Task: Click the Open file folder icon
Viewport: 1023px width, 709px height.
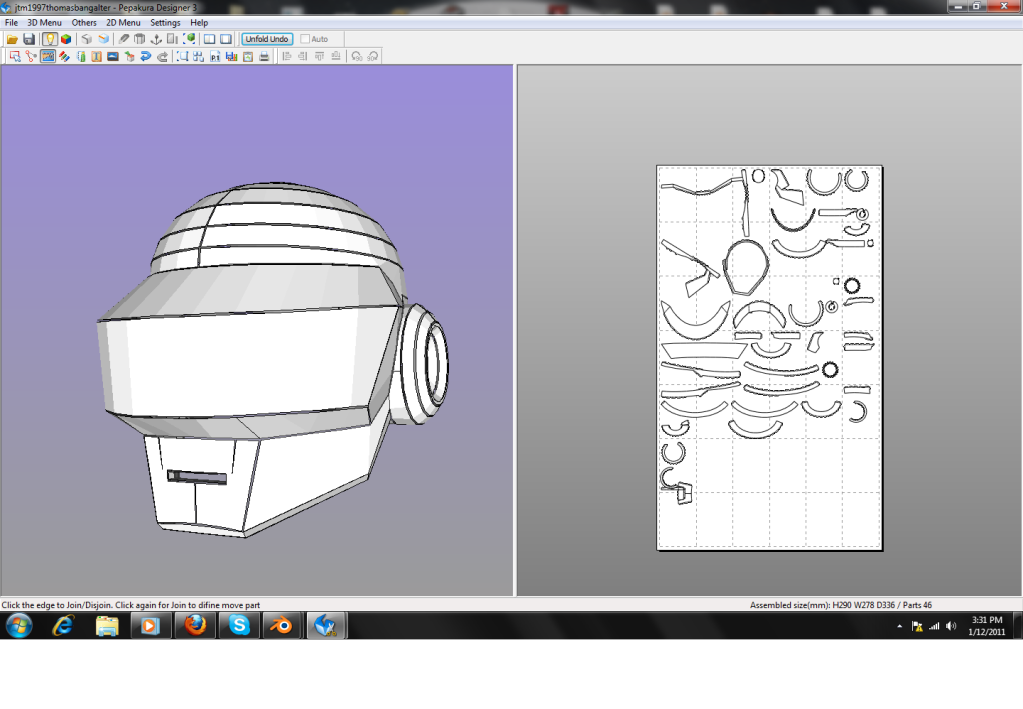Action: 13,39
